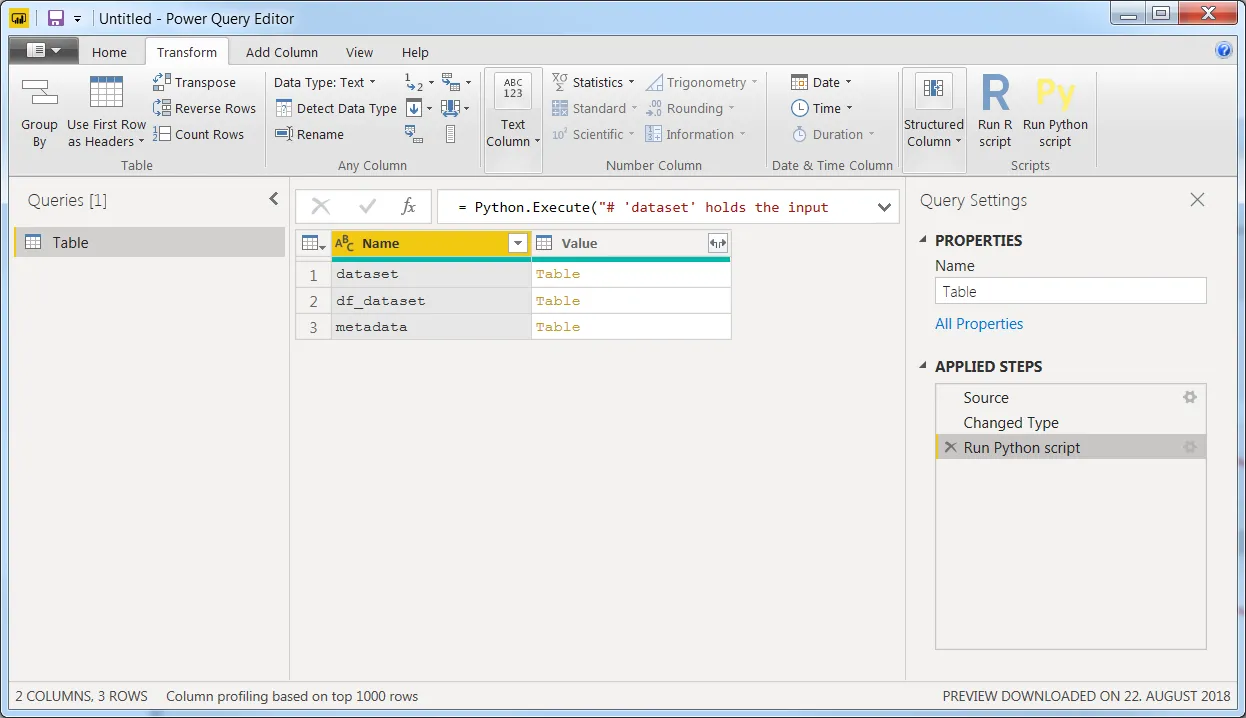Switch to the Home tab
This screenshot has height=718, width=1246.
point(110,52)
